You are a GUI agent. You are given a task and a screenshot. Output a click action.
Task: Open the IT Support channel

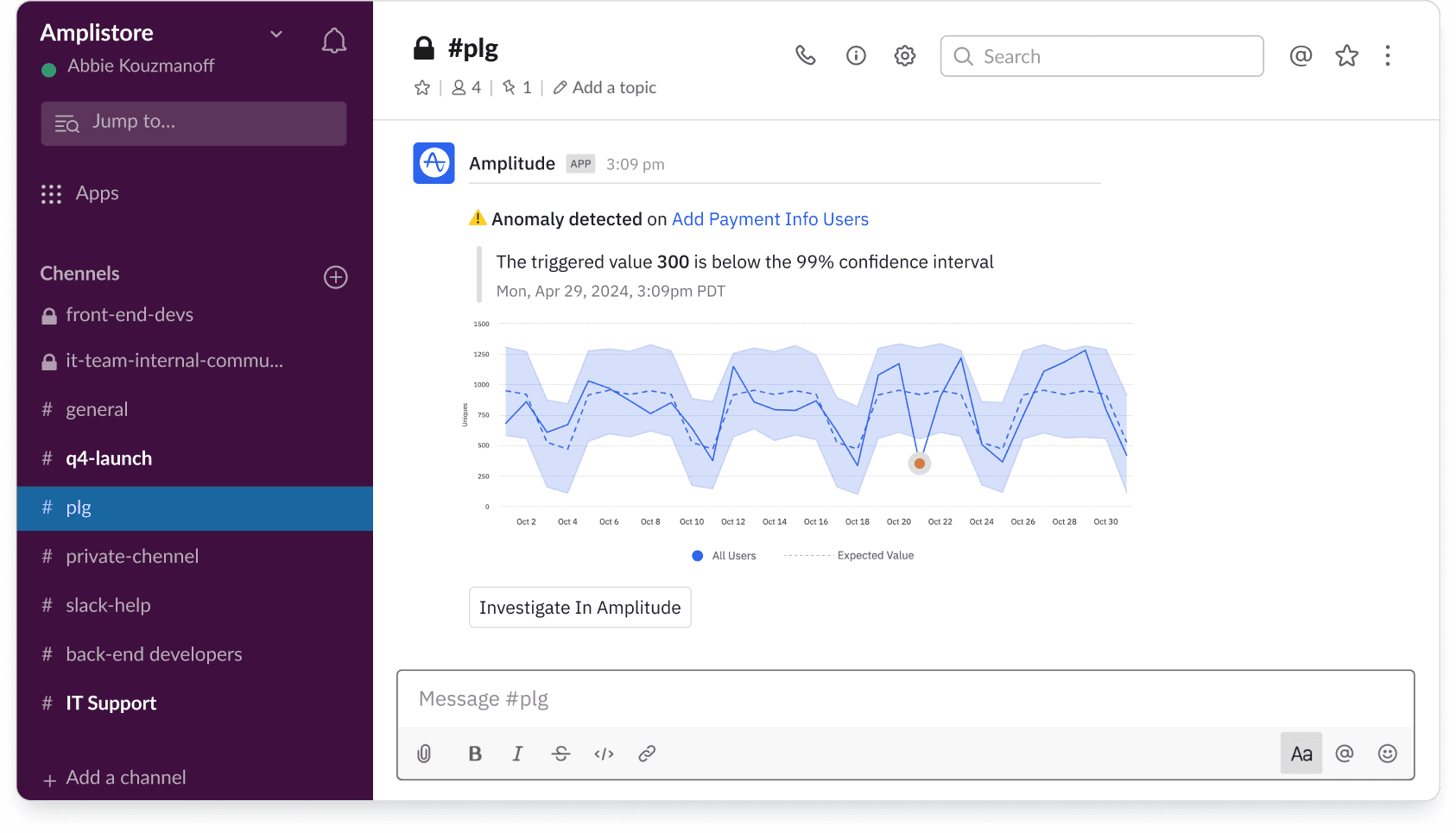[x=111, y=704]
